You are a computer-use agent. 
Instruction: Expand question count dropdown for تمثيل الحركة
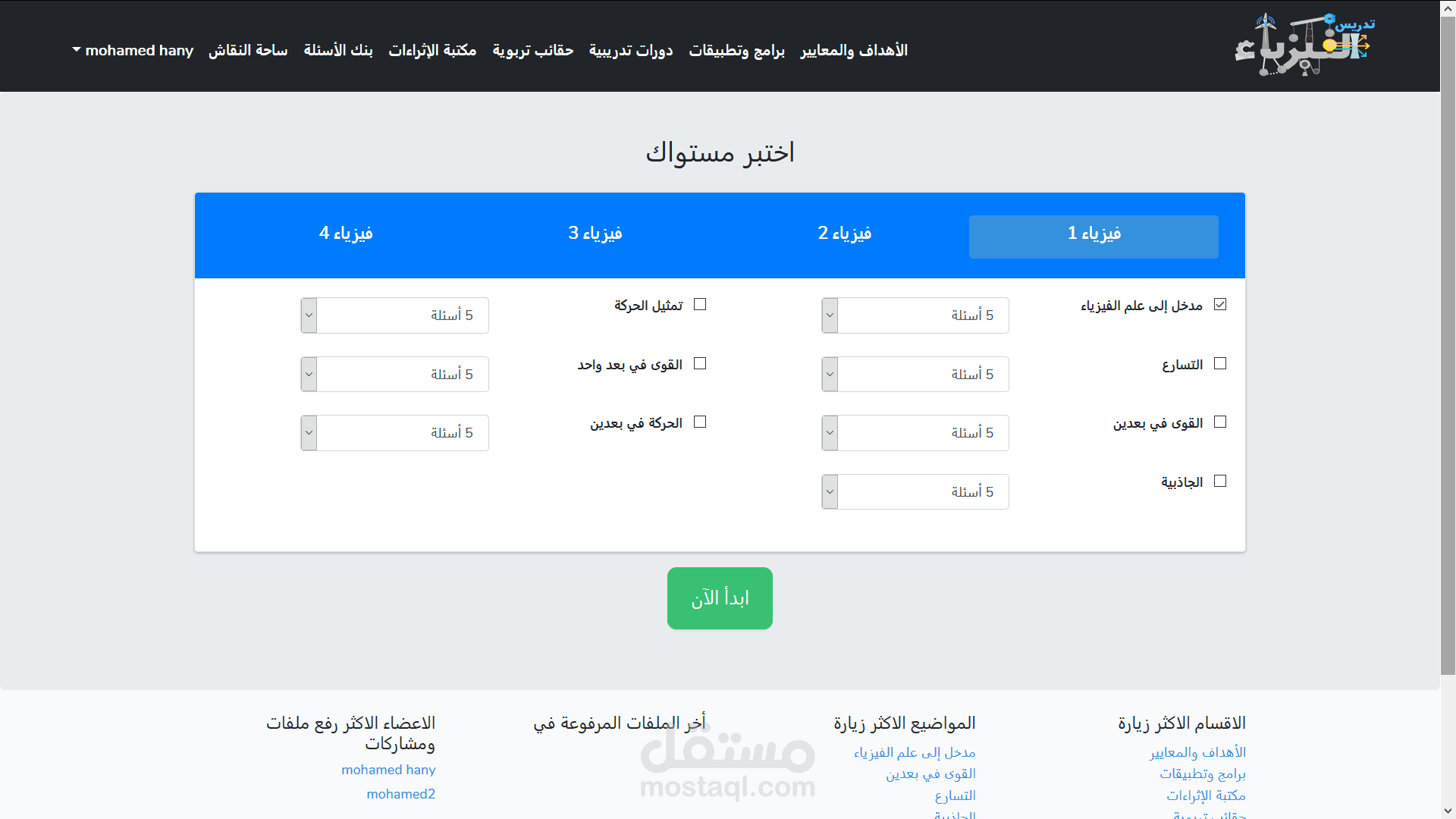[394, 315]
